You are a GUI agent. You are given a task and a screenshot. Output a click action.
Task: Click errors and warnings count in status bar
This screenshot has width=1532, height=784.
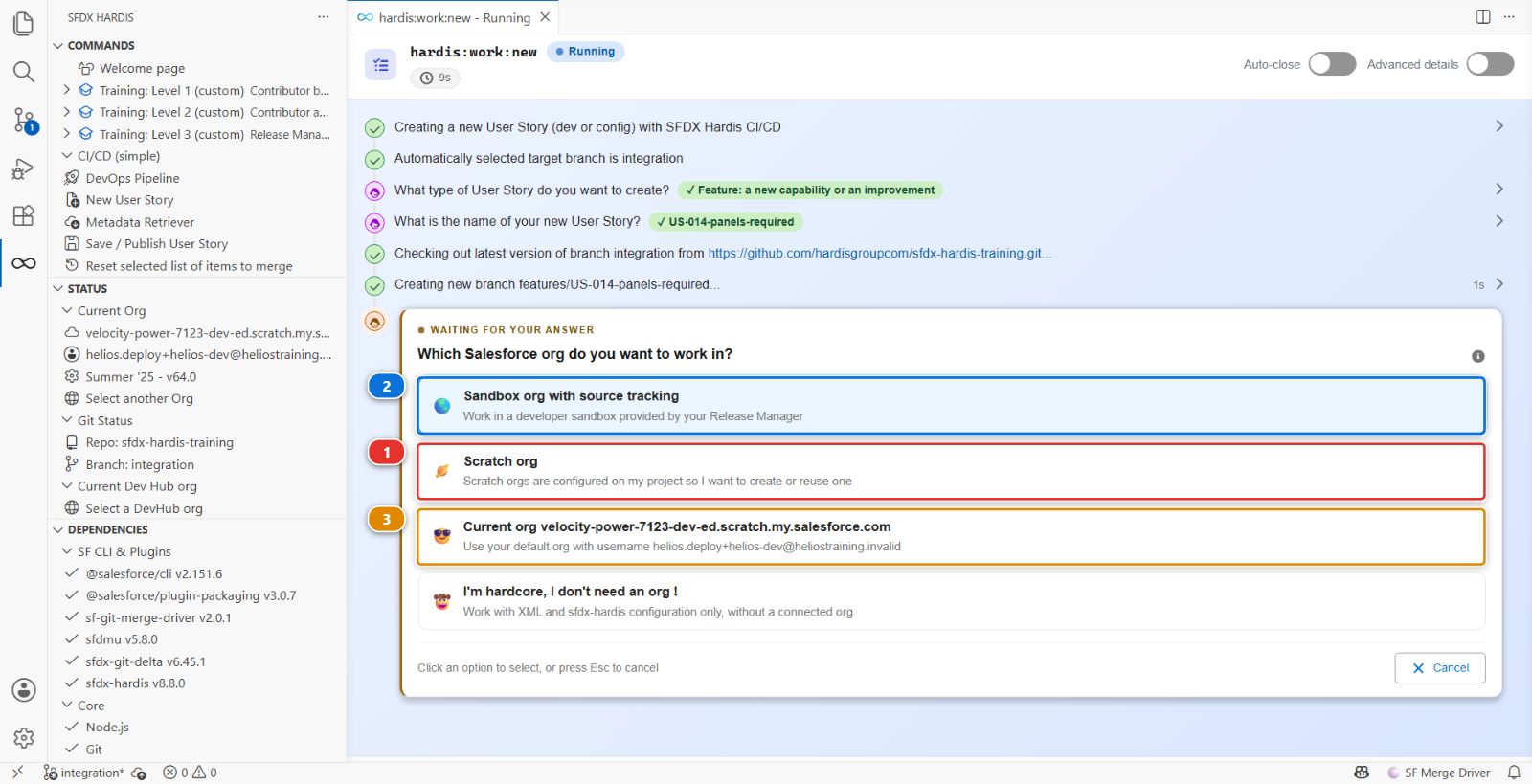click(190, 773)
